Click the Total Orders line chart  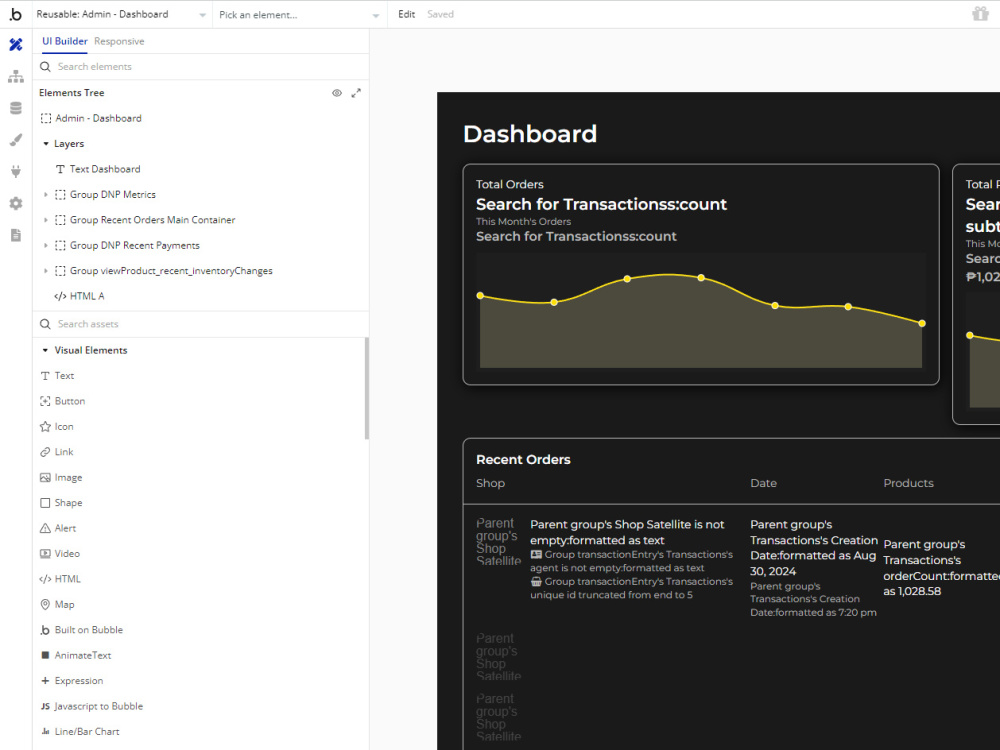point(701,311)
